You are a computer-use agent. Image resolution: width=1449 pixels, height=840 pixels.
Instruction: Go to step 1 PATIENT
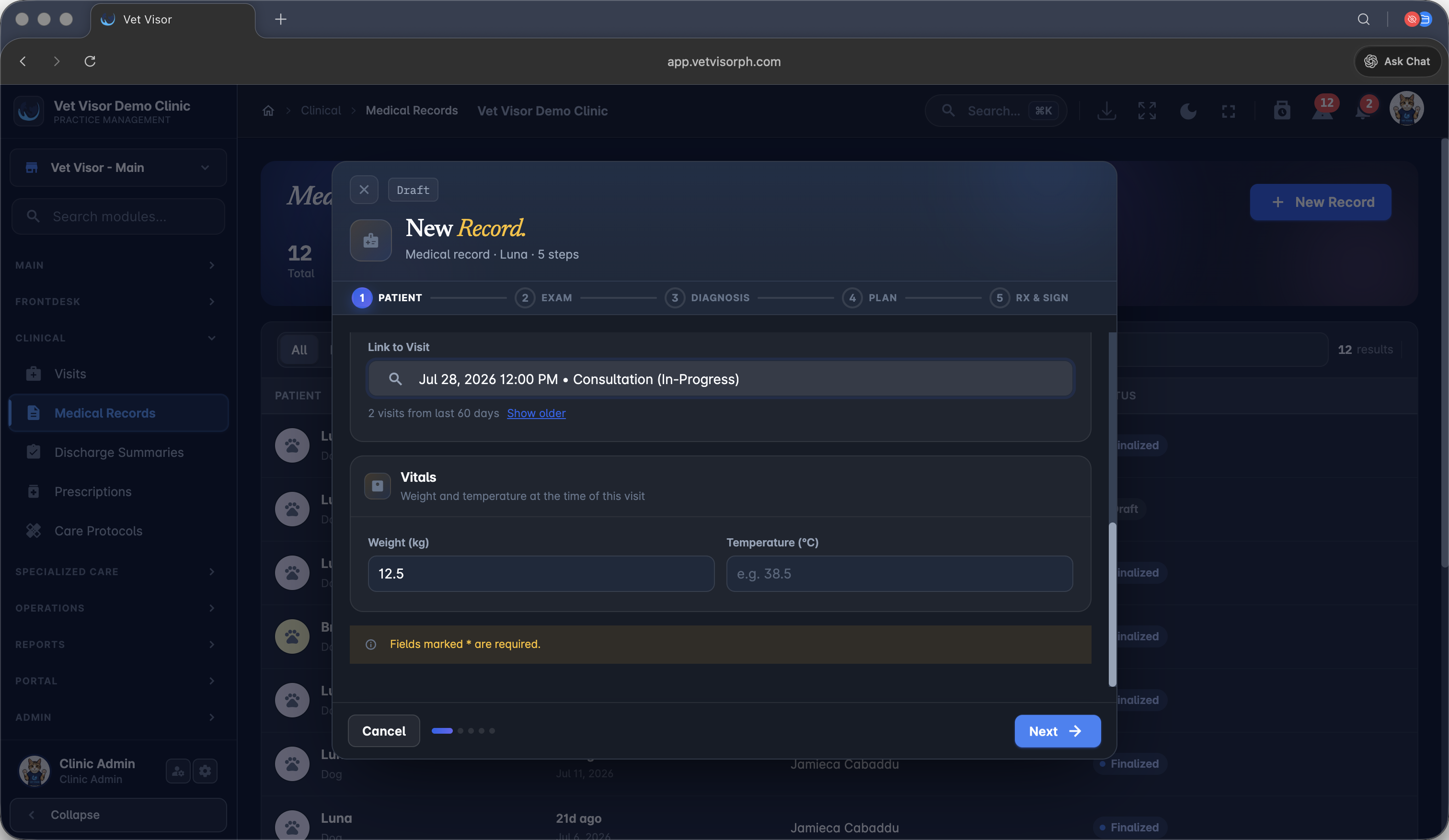tap(387, 297)
